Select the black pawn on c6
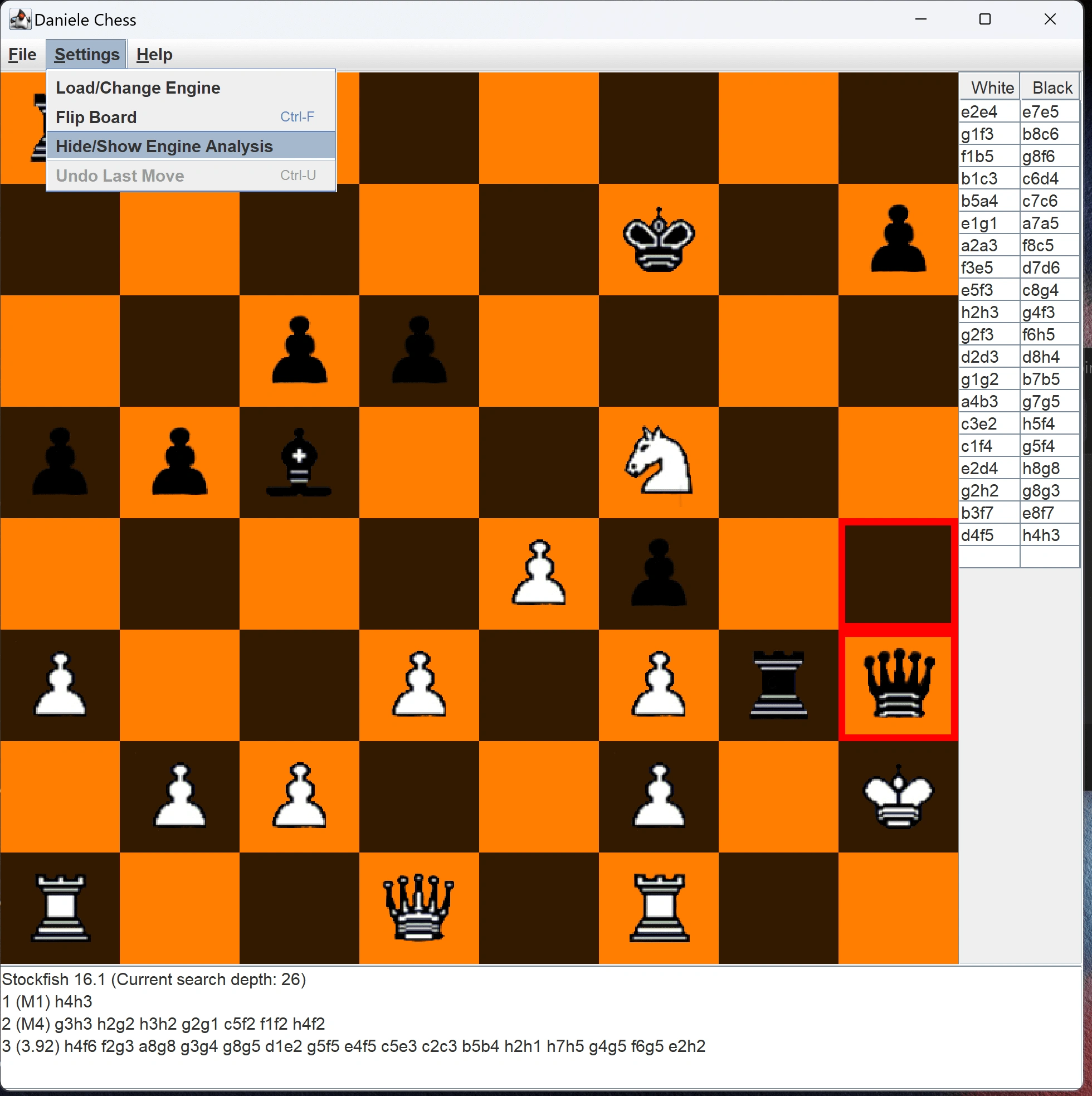Viewport: 1092px width, 1096px height. tap(300, 350)
